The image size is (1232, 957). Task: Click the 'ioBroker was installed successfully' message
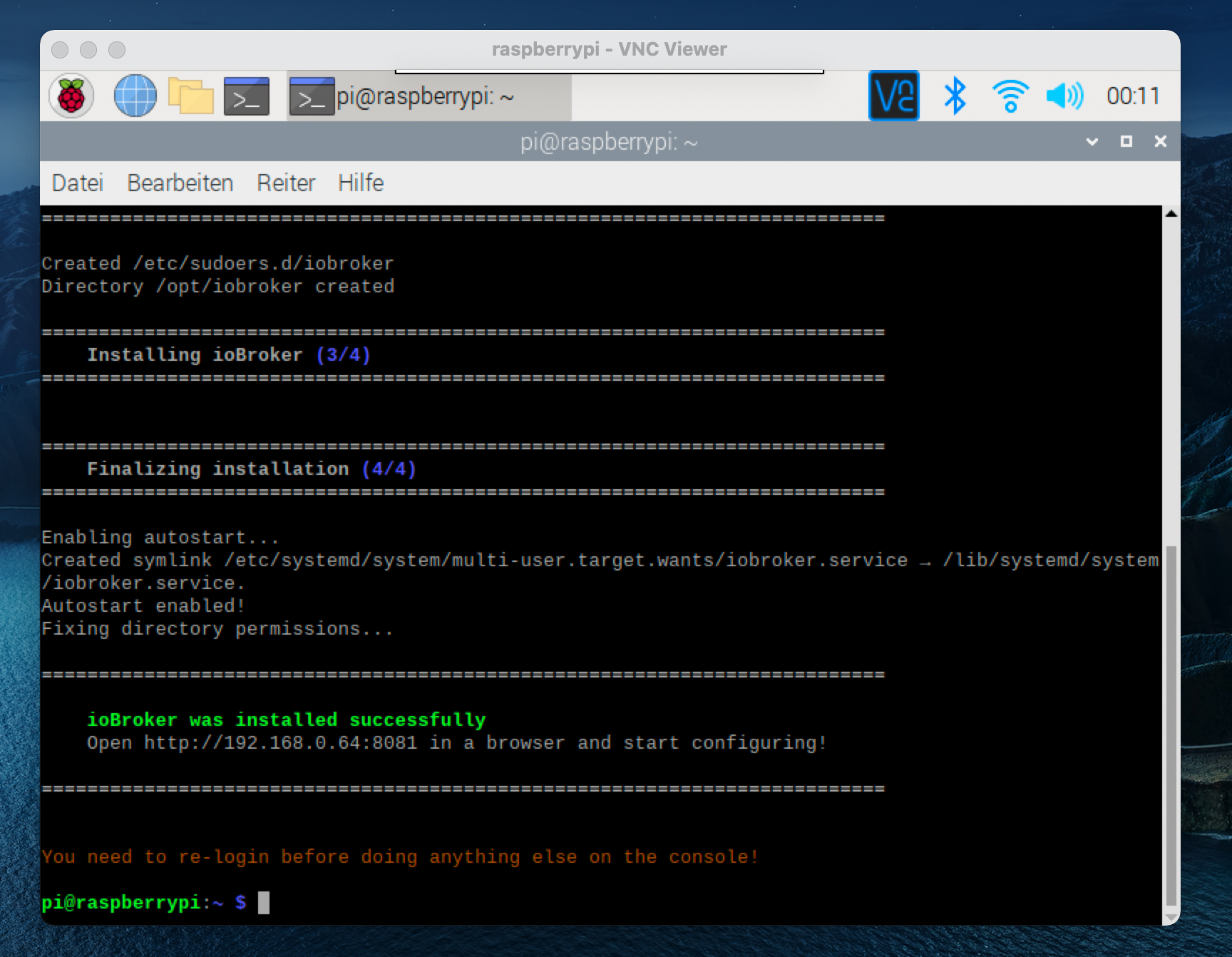tap(287, 720)
